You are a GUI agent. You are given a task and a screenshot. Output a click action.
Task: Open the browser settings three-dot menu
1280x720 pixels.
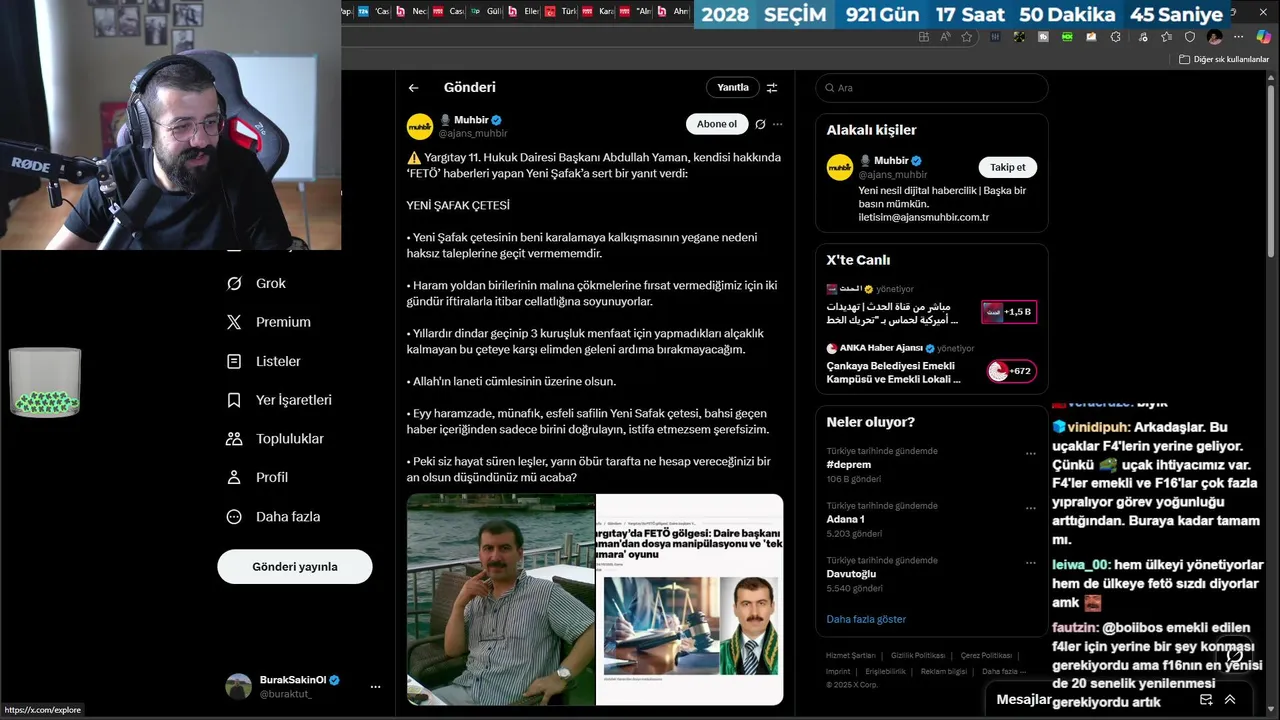click(1238, 37)
